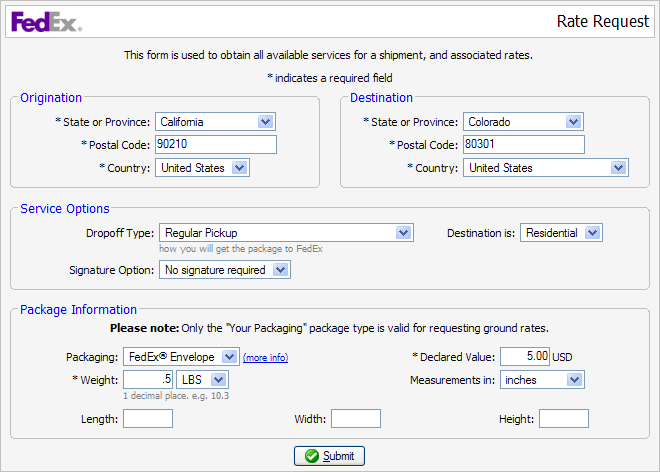Click the '1 decimal place' hint text

pyautogui.click(x=176, y=396)
